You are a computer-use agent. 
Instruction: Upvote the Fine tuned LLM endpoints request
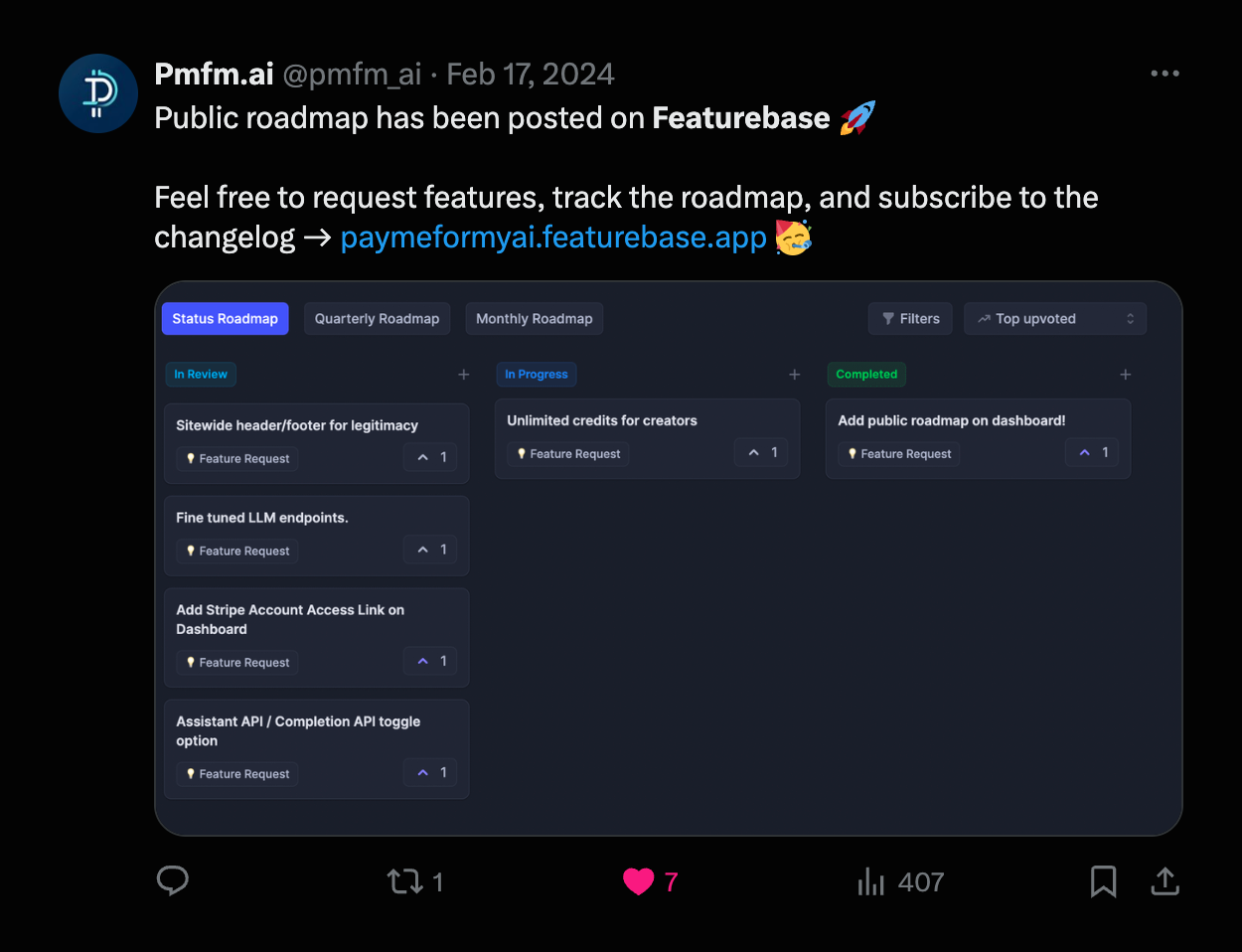click(x=429, y=549)
